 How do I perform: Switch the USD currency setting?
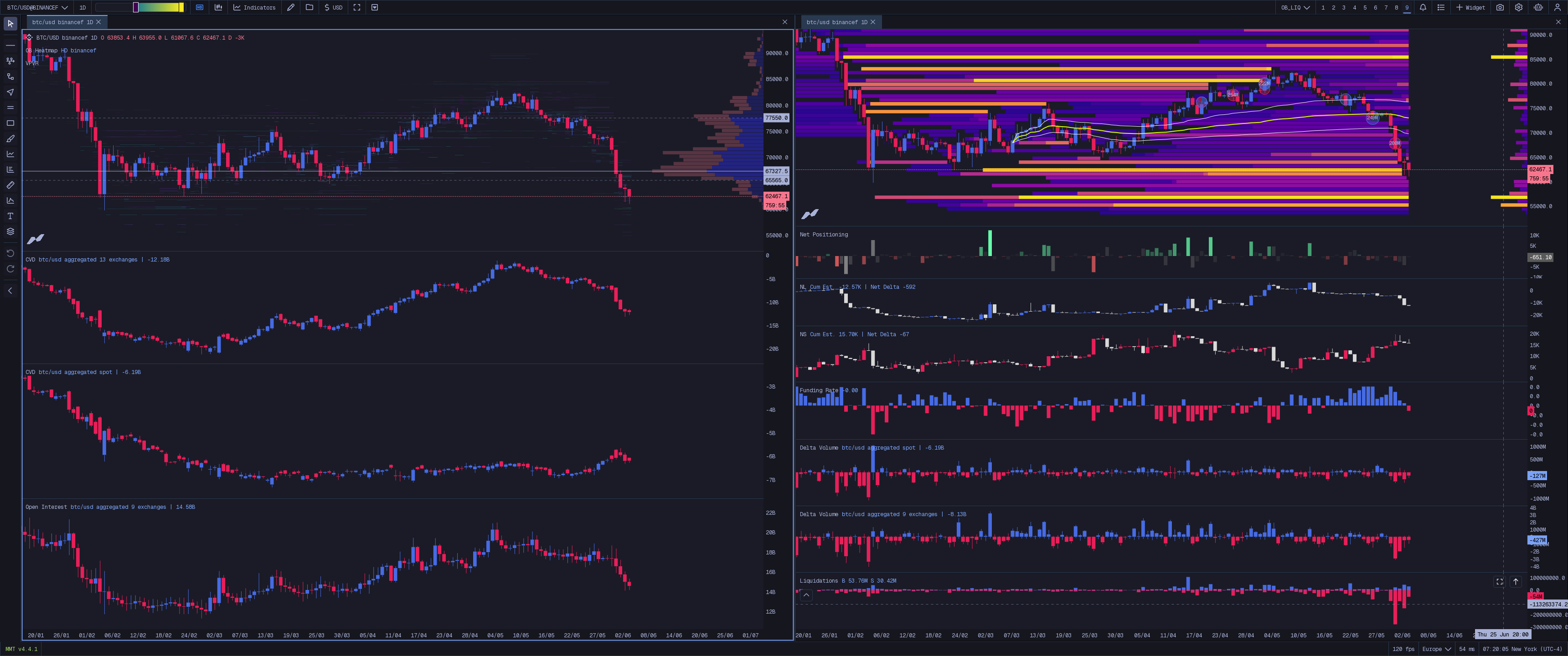pos(333,7)
